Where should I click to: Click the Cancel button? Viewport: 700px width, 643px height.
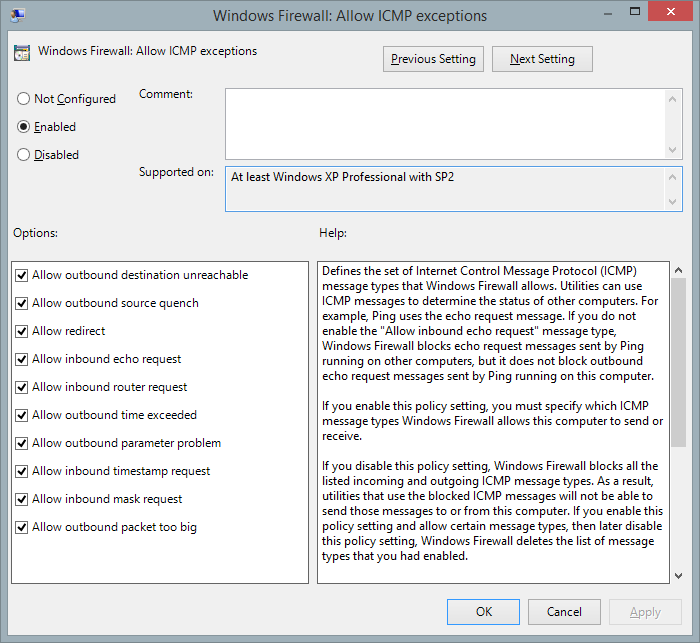[x=564, y=612]
